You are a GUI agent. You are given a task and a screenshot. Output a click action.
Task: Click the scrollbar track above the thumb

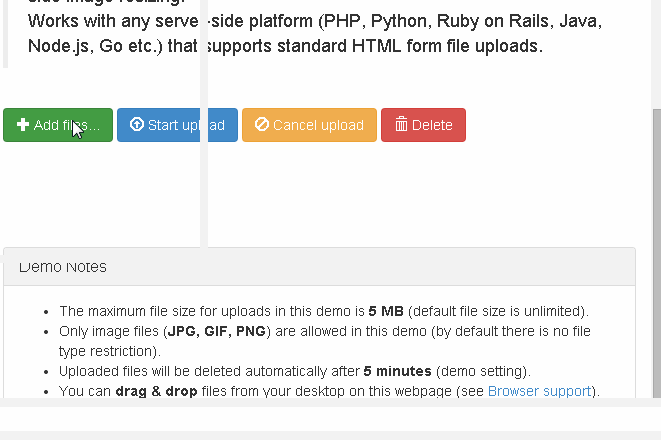[x=656, y=54]
